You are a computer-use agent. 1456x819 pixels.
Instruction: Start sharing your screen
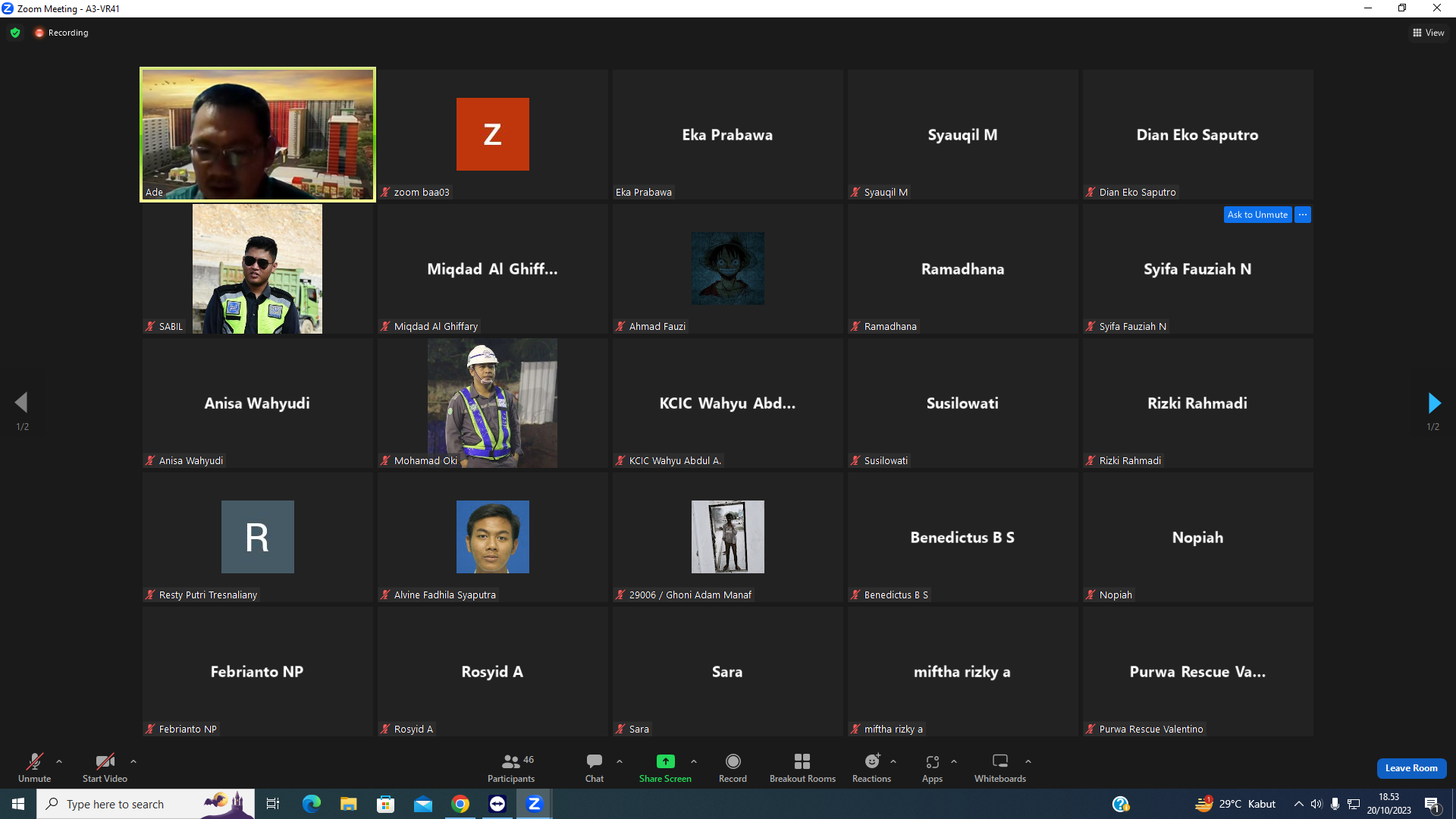[665, 767]
